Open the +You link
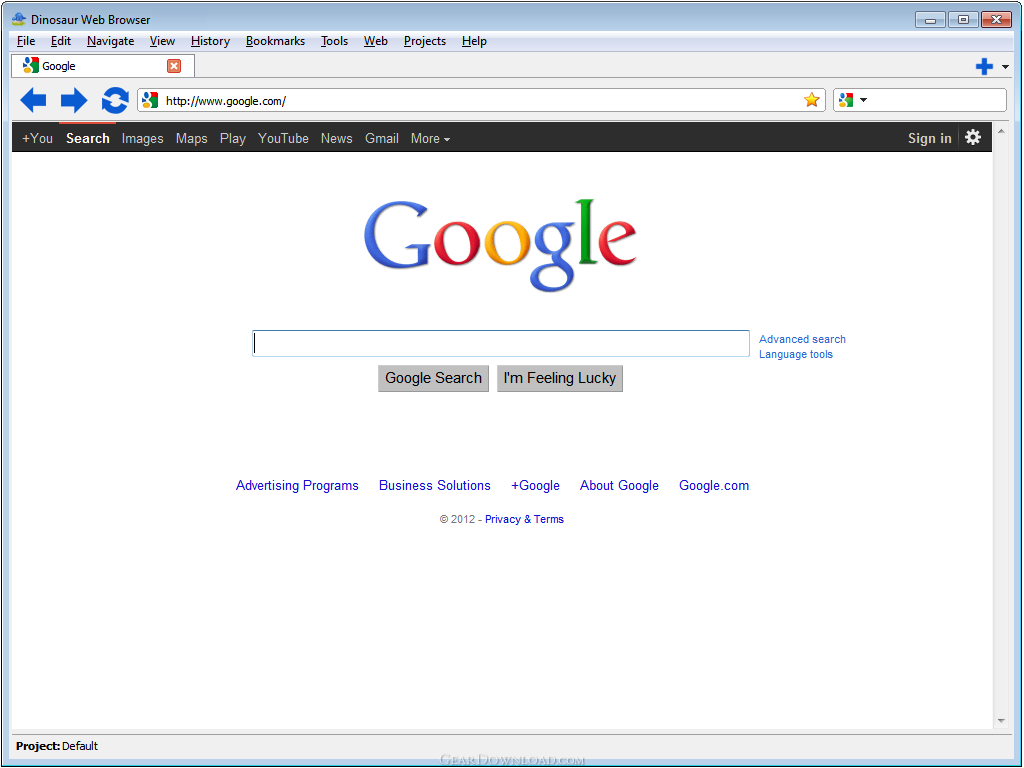 [37, 138]
